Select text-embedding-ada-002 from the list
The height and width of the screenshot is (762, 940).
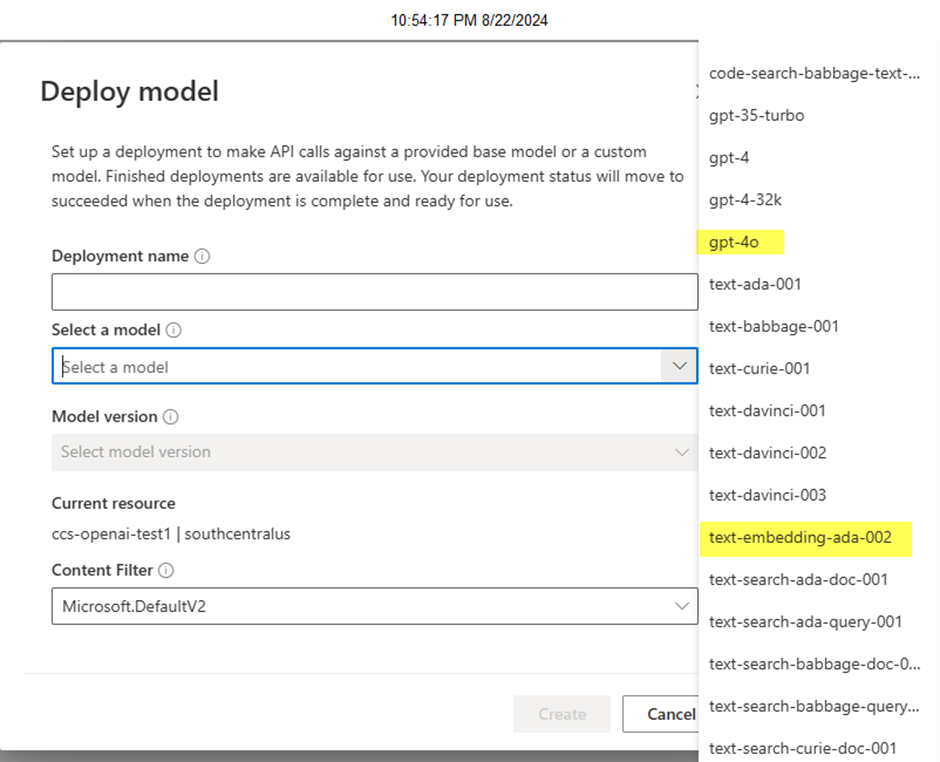click(x=800, y=537)
